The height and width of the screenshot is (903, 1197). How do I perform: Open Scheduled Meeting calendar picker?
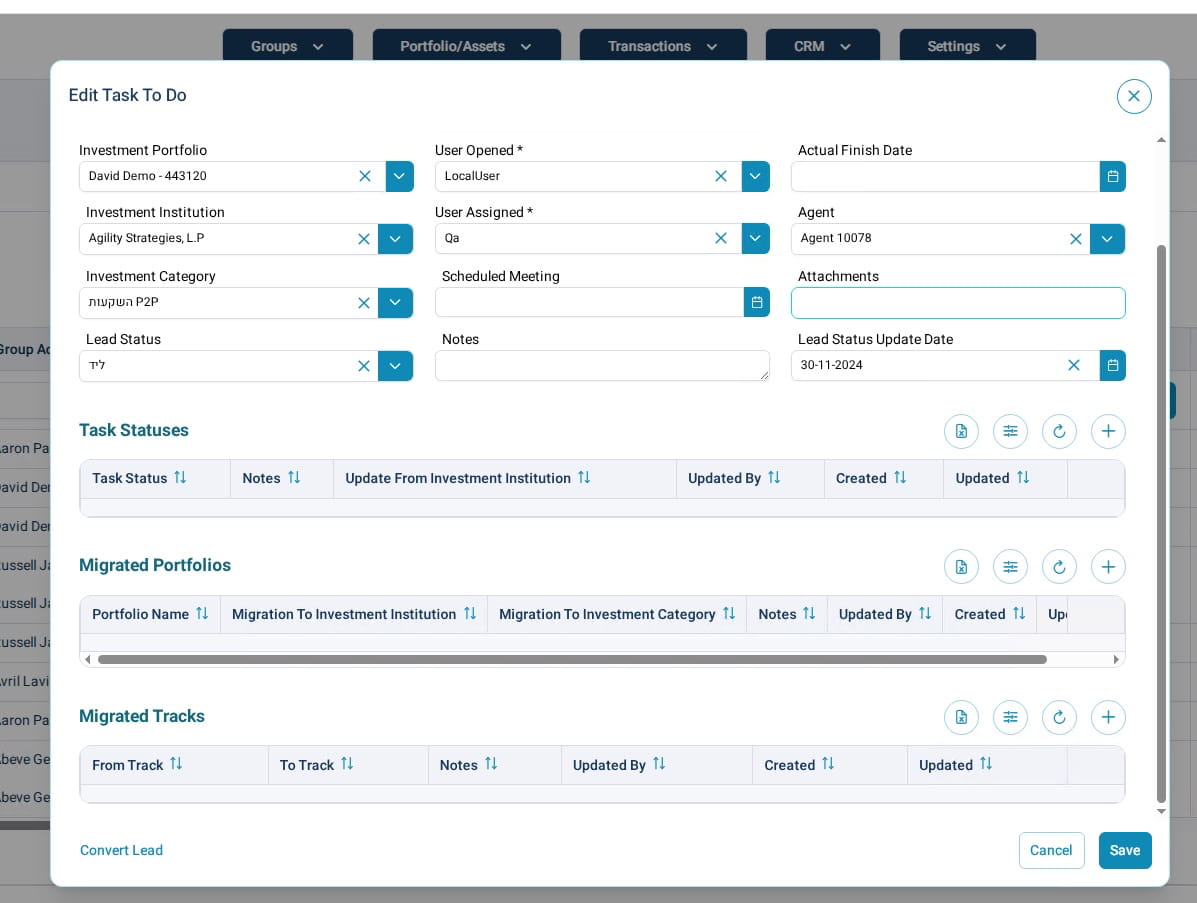click(x=757, y=302)
